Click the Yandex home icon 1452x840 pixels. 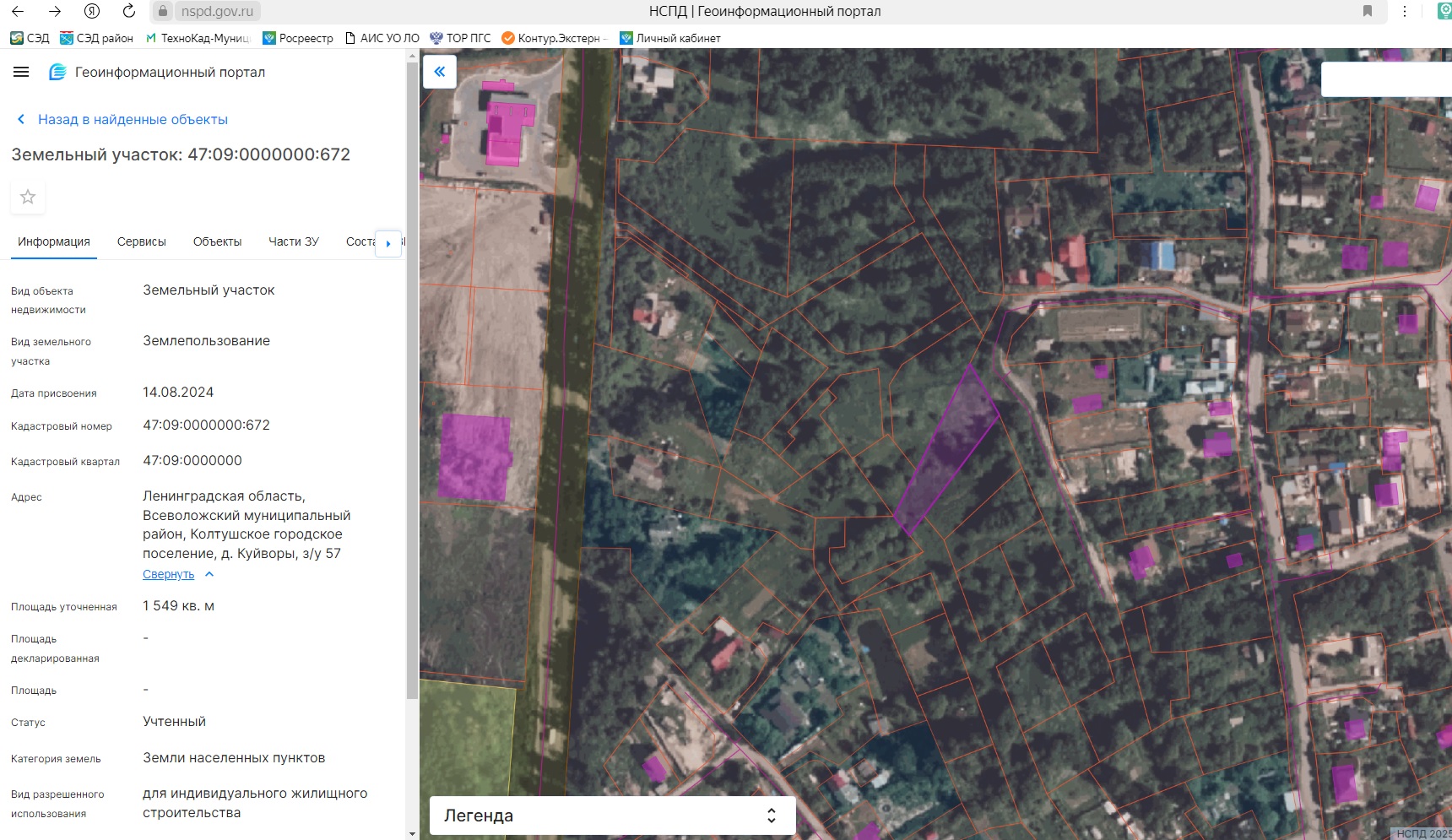tap(92, 11)
